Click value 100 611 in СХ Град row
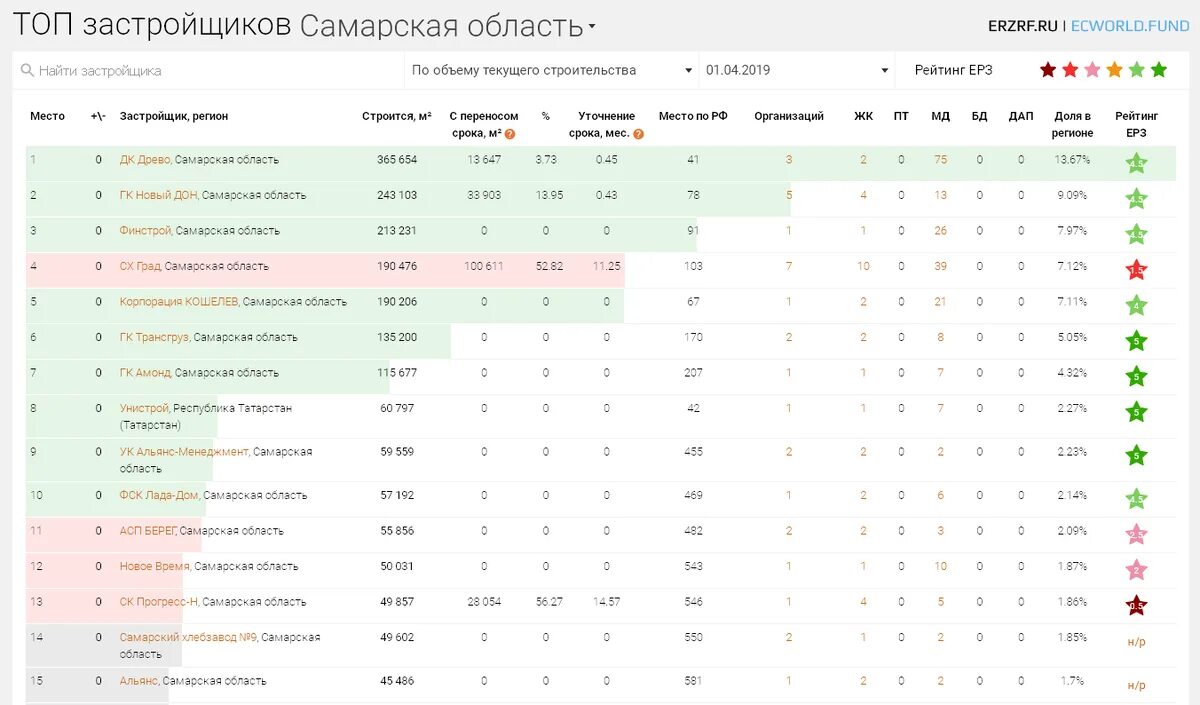 [x=484, y=266]
